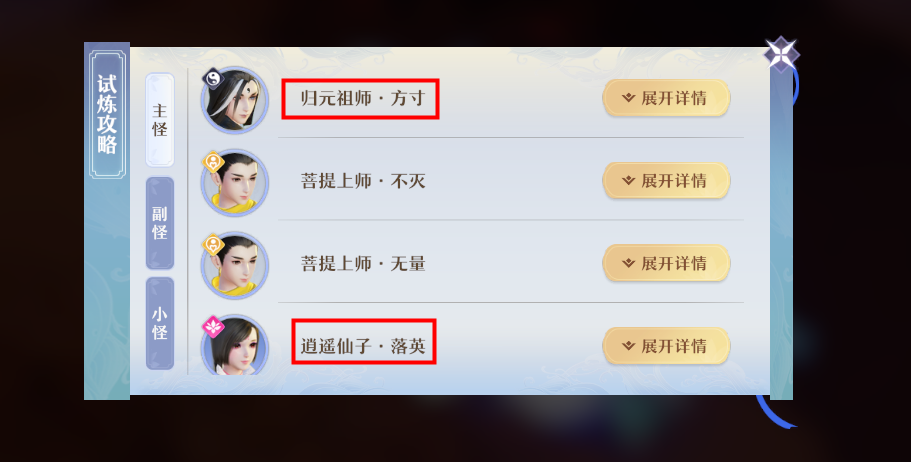Select the 归元祖师·方寸 character portrait

pyautogui.click(x=235, y=100)
